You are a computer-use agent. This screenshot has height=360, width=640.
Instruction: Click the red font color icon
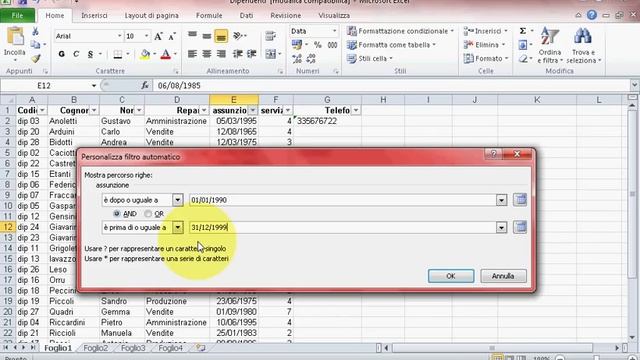165,54
